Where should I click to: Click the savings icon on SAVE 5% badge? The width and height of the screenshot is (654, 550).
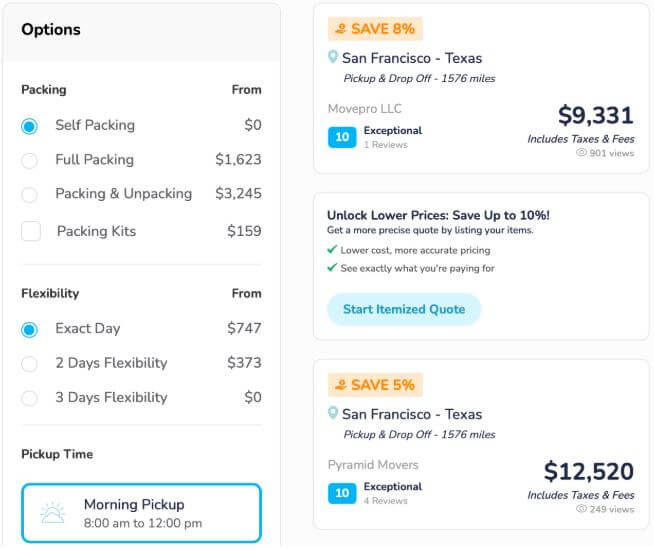coord(341,385)
